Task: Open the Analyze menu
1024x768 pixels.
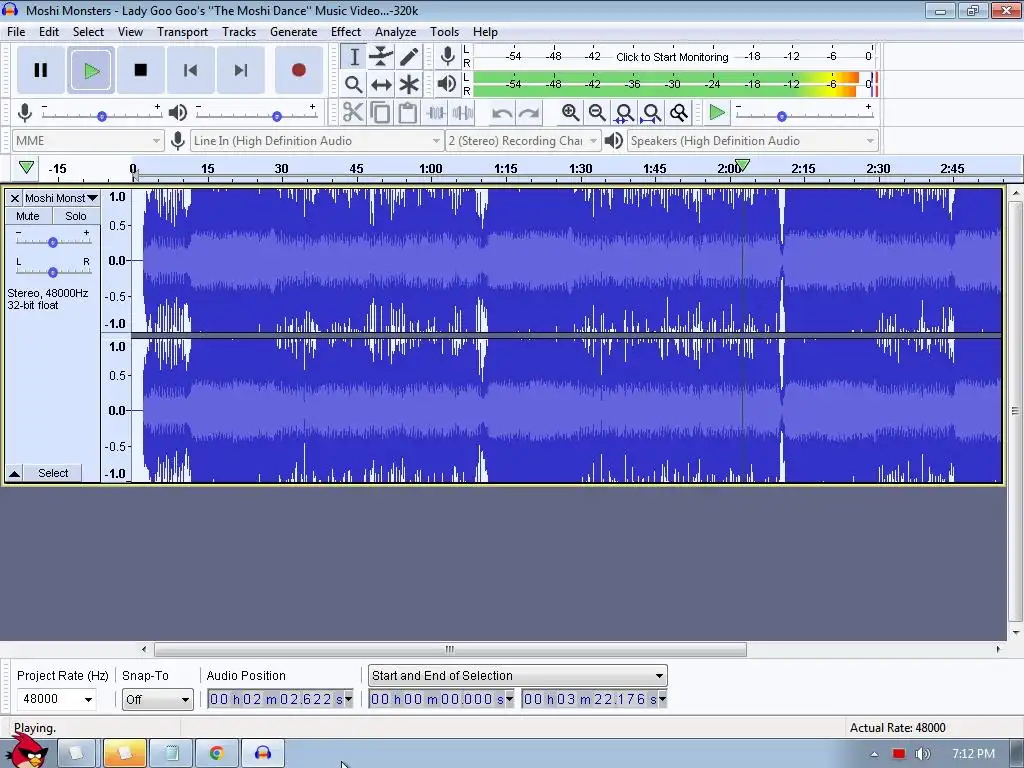Action: point(395,32)
